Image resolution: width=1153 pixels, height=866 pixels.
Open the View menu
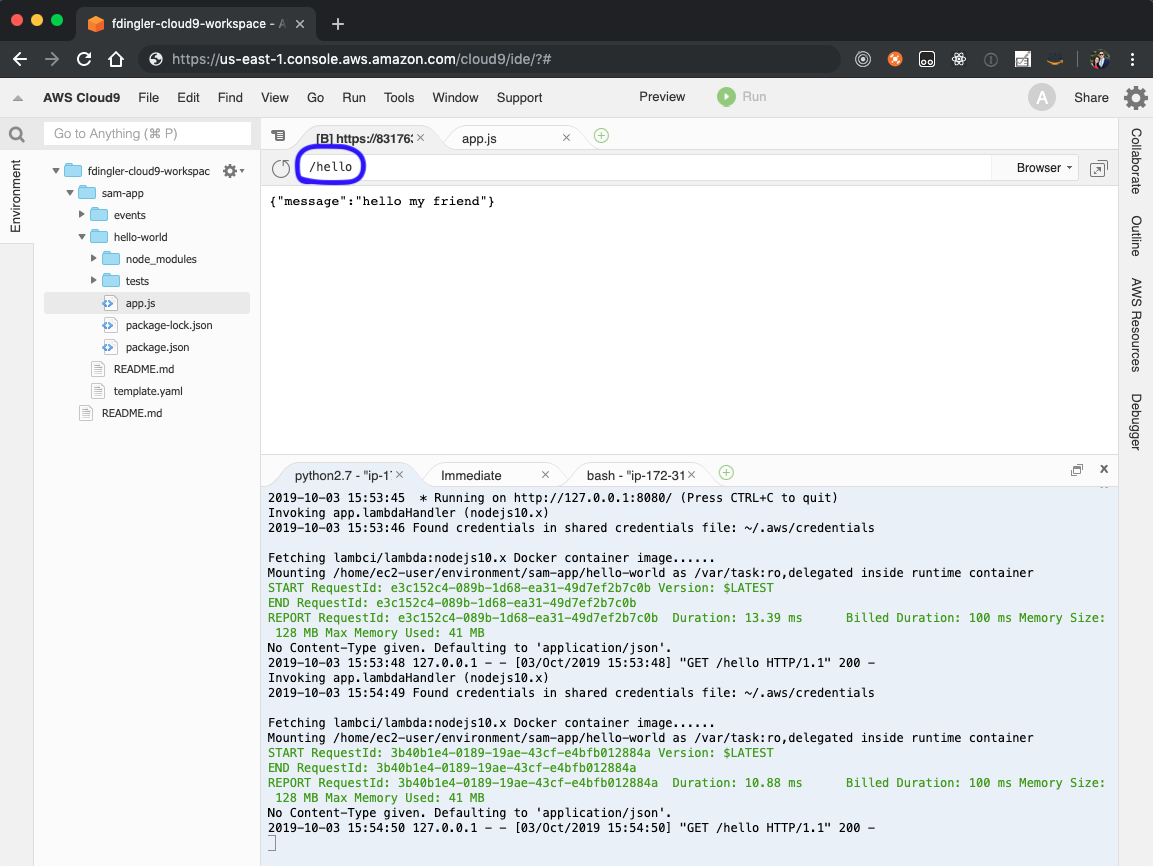click(x=275, y=98)
